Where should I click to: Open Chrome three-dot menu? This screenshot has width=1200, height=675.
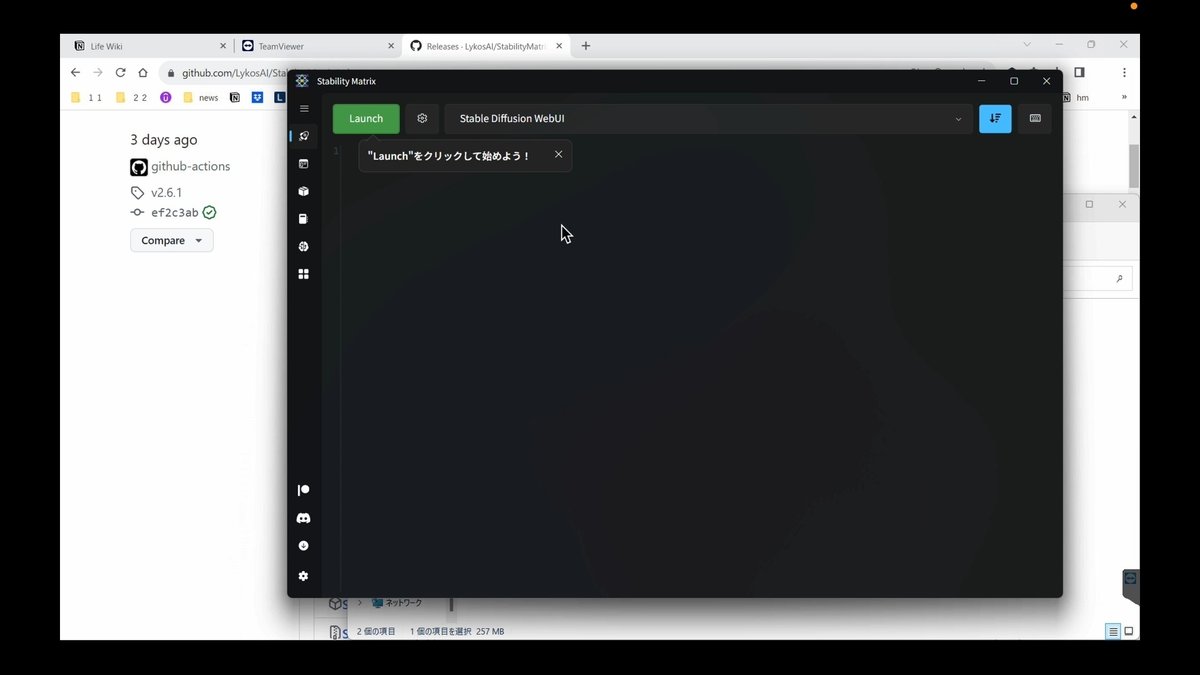tap(1124, 73)
